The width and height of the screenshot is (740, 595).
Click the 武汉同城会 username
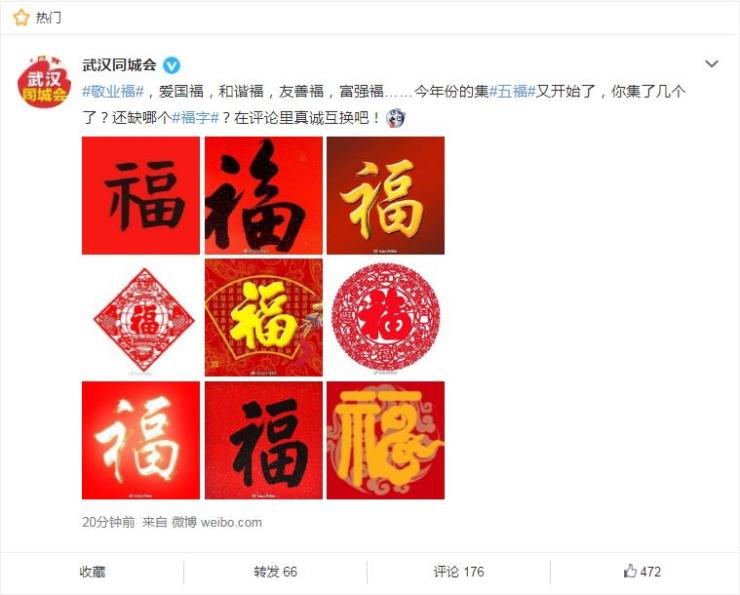pyautogui.click(x=119, y=65)
